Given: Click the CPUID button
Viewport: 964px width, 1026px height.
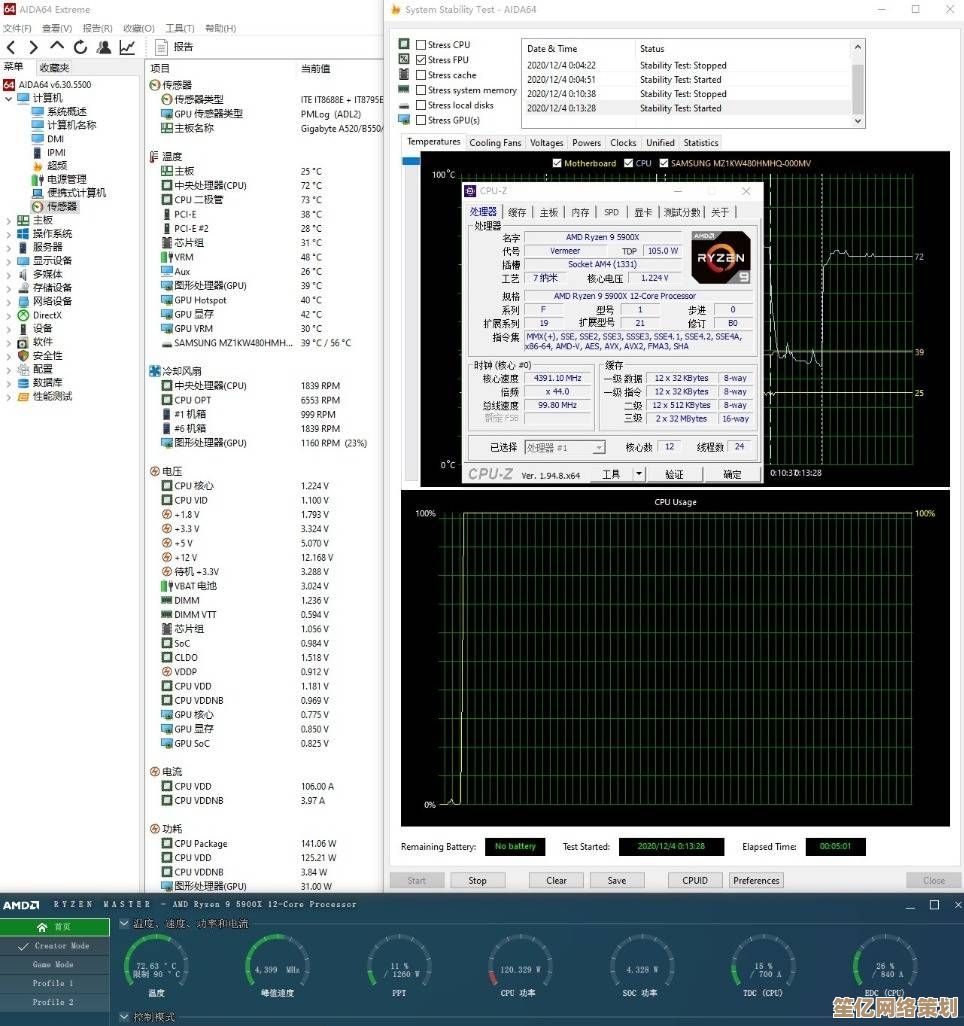Looking at the screenshot, I should (x=695, y=881).
